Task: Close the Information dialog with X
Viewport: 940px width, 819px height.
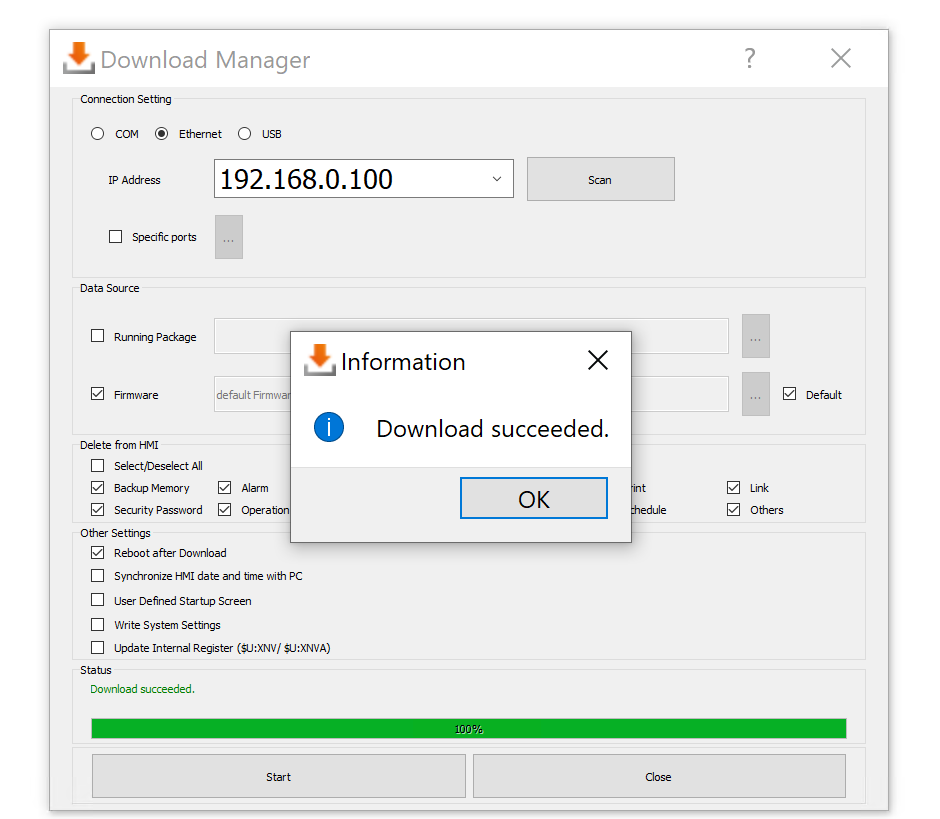Action: 597,361
